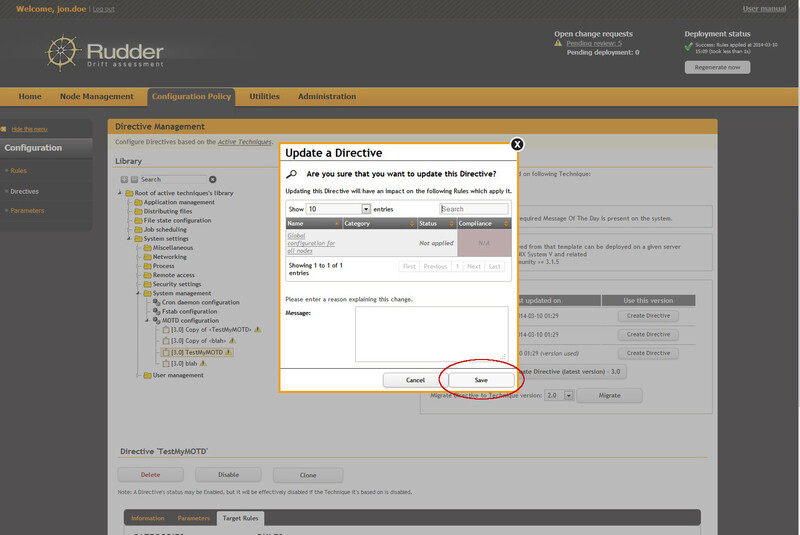Image resolution: width=800 pixels, height=535 pixels.
Task: Click the directive icon of Copy of <TestMyMOTD>
Action: pyautogui.click(x=166, y=330)
